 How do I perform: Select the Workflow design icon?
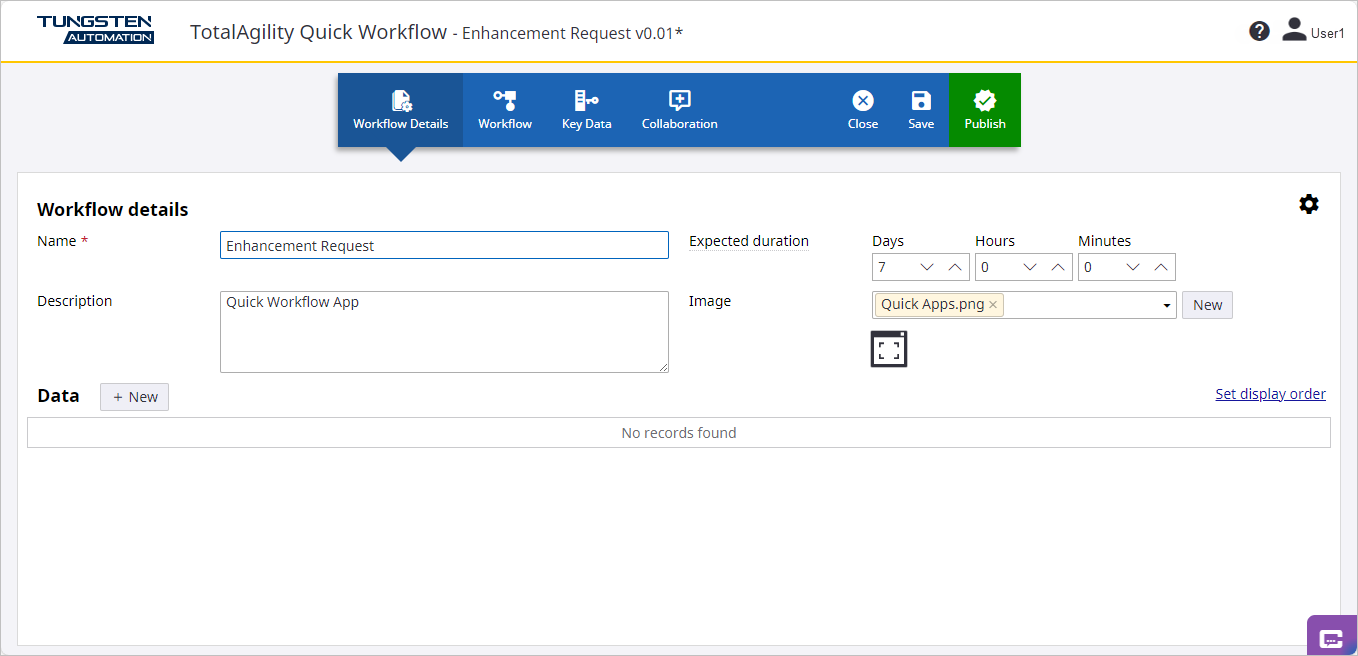point(505,99)
